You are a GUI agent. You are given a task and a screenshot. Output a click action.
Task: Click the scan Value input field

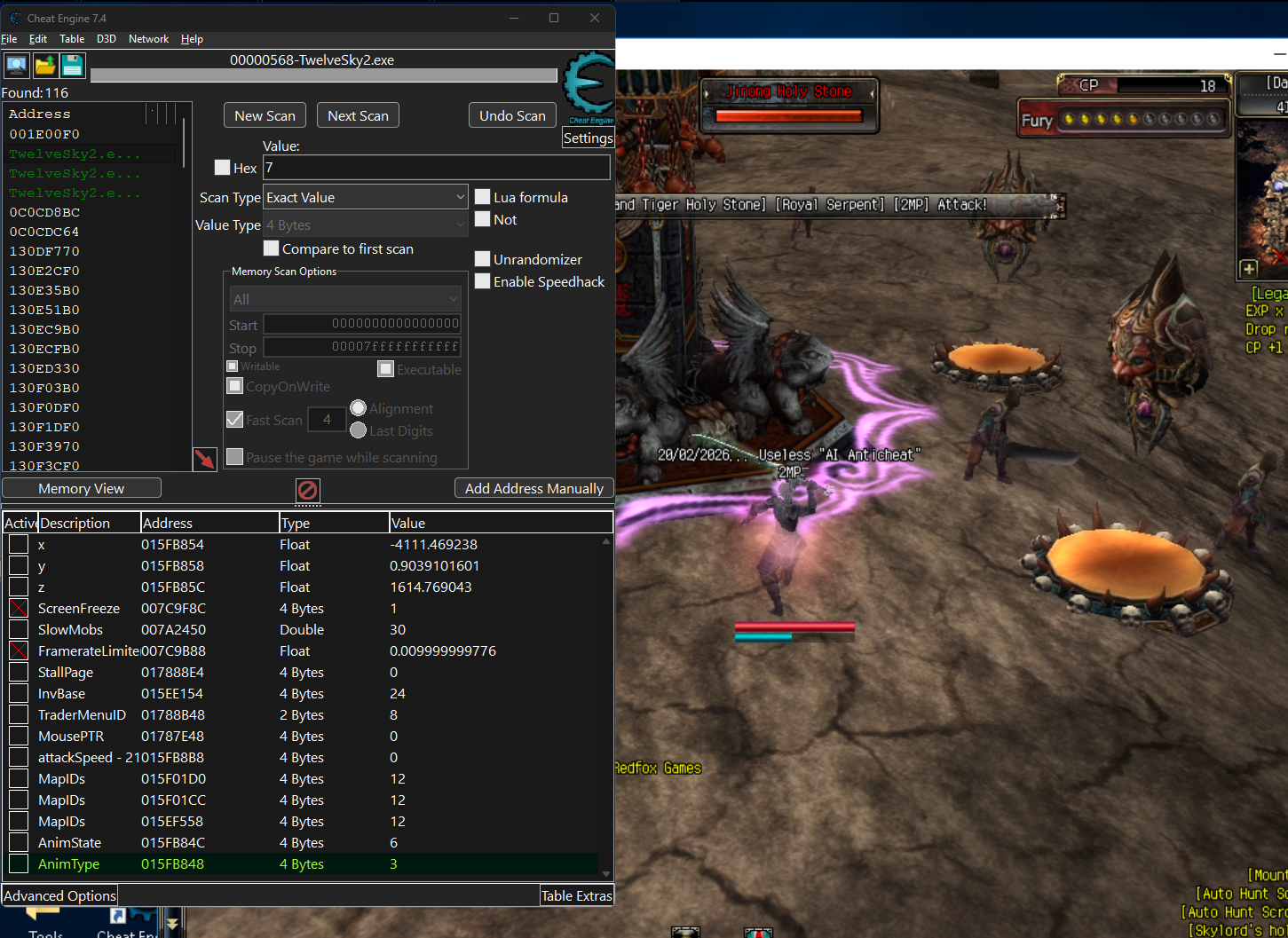tap(437, 167)
